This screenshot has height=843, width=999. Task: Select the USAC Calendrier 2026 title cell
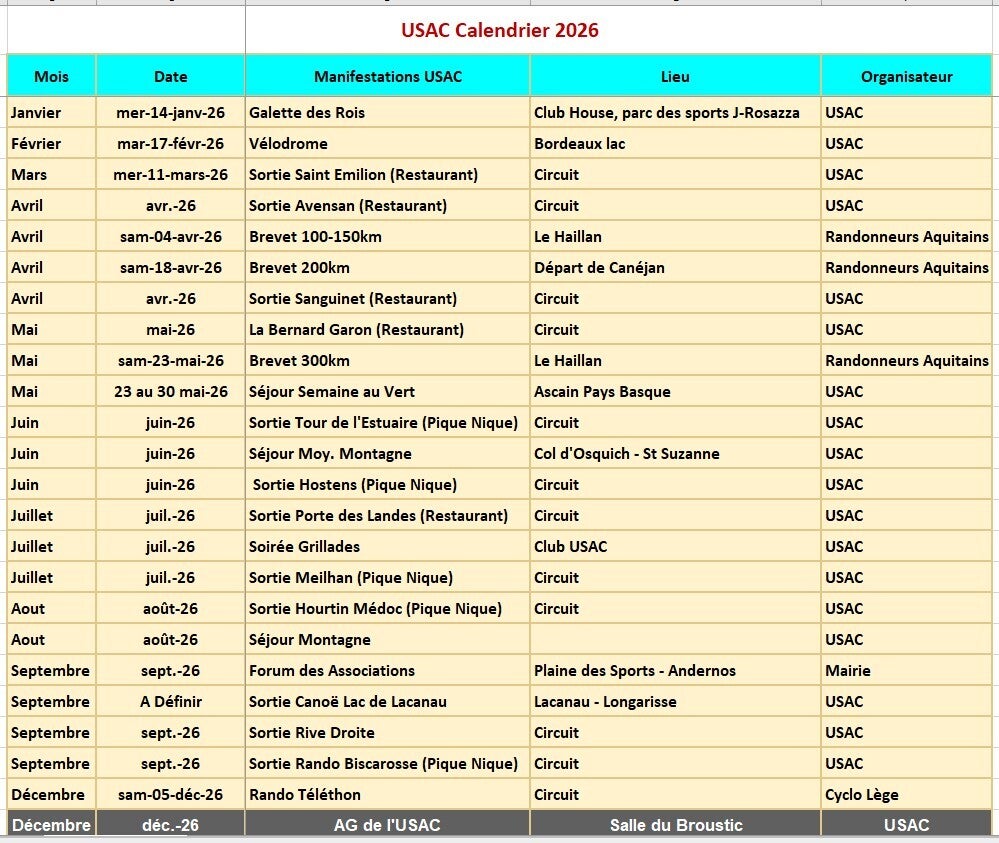tap(500, 30)
